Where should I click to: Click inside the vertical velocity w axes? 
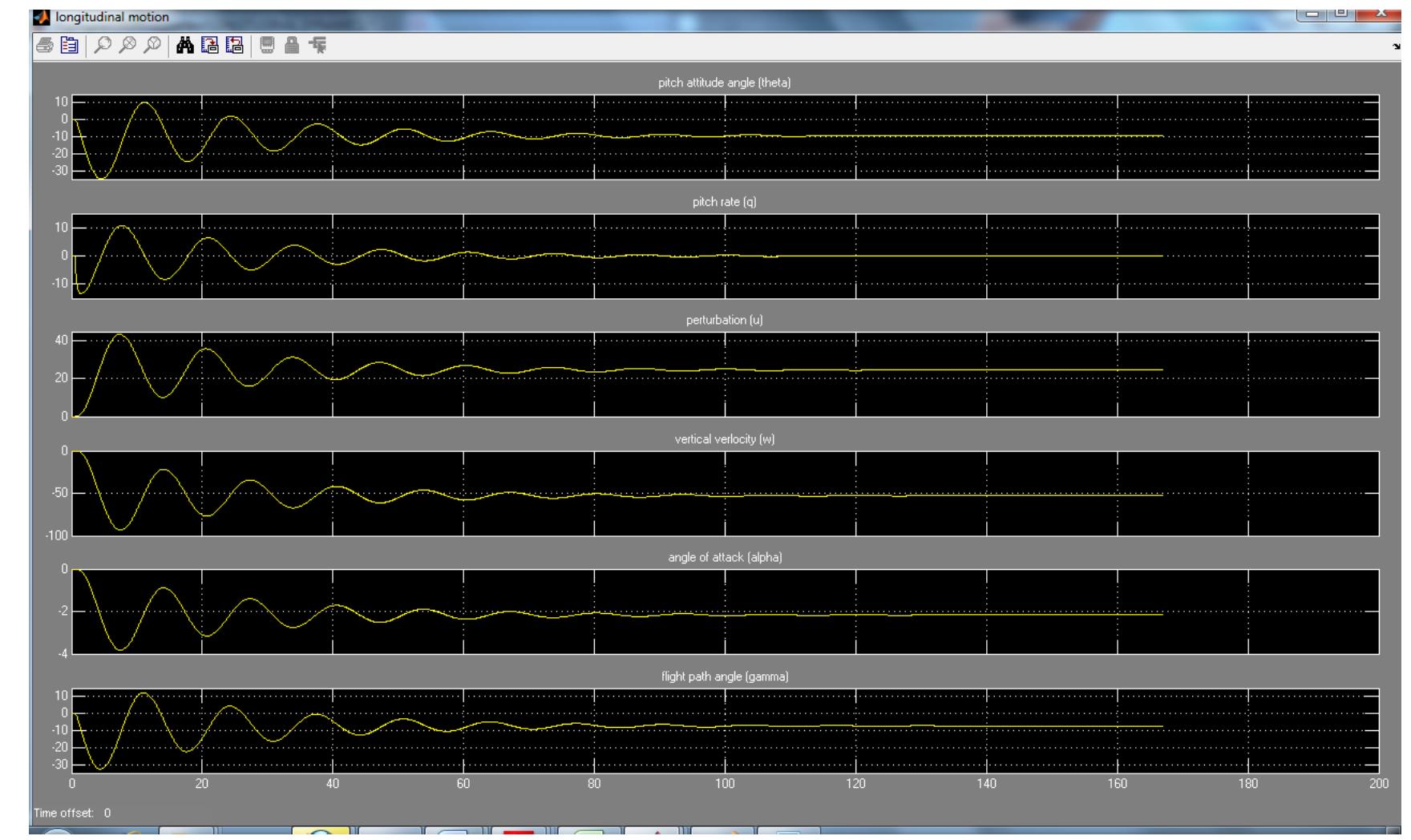[x=726, y=493]
